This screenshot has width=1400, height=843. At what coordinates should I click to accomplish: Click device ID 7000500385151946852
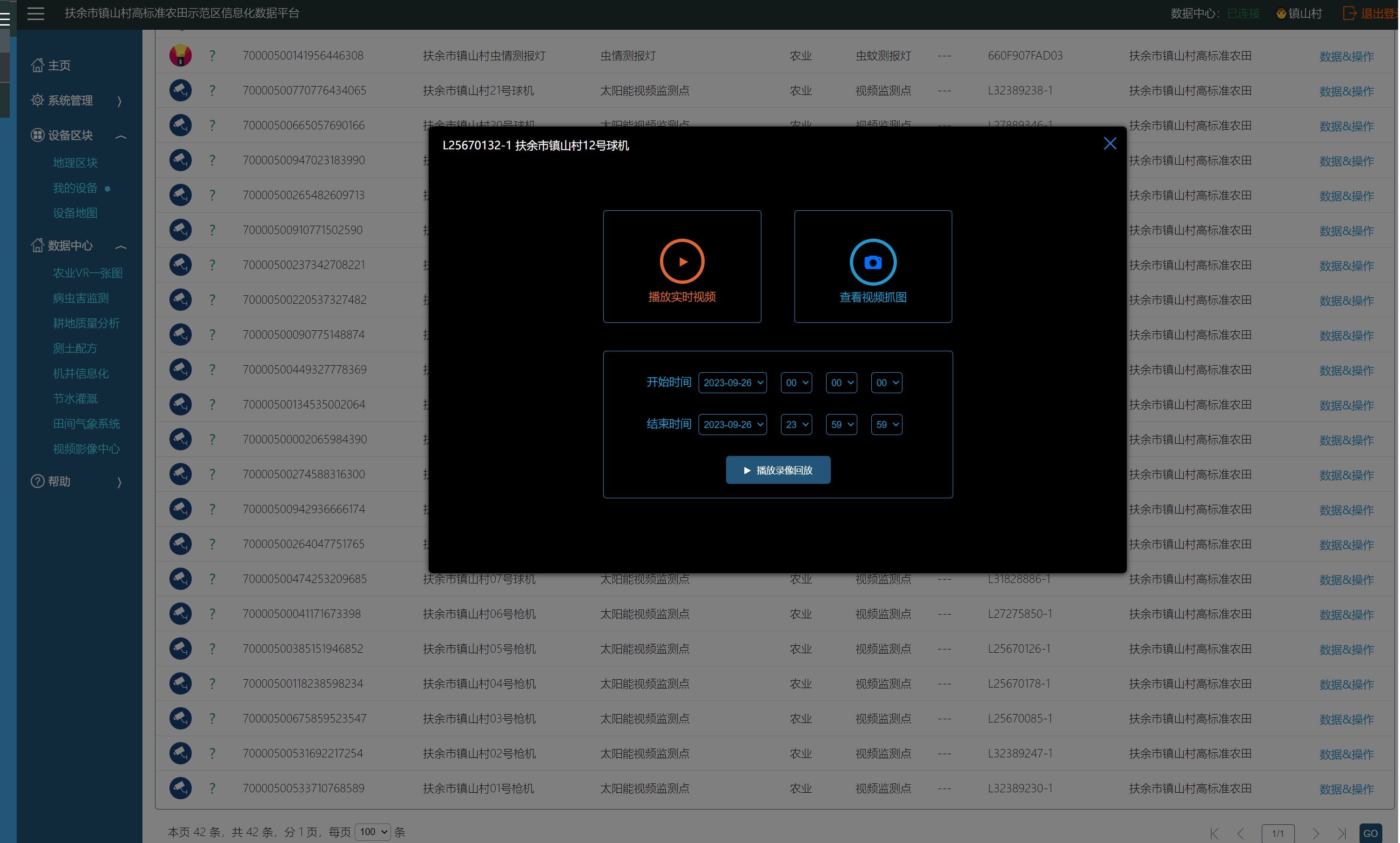point(303,649)
